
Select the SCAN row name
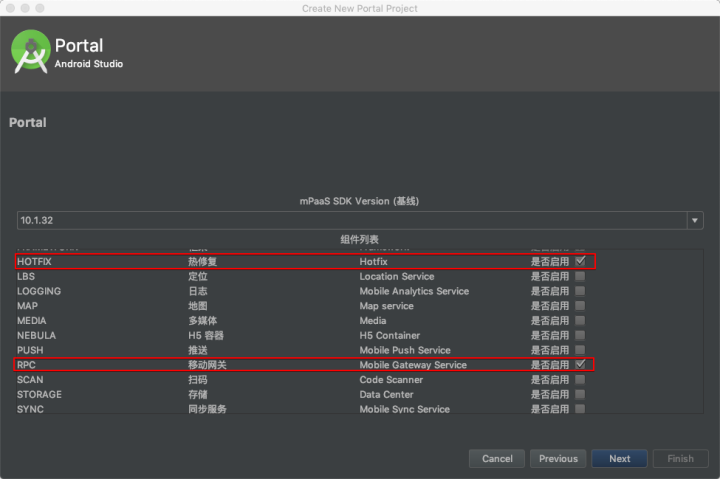(30, 380)
